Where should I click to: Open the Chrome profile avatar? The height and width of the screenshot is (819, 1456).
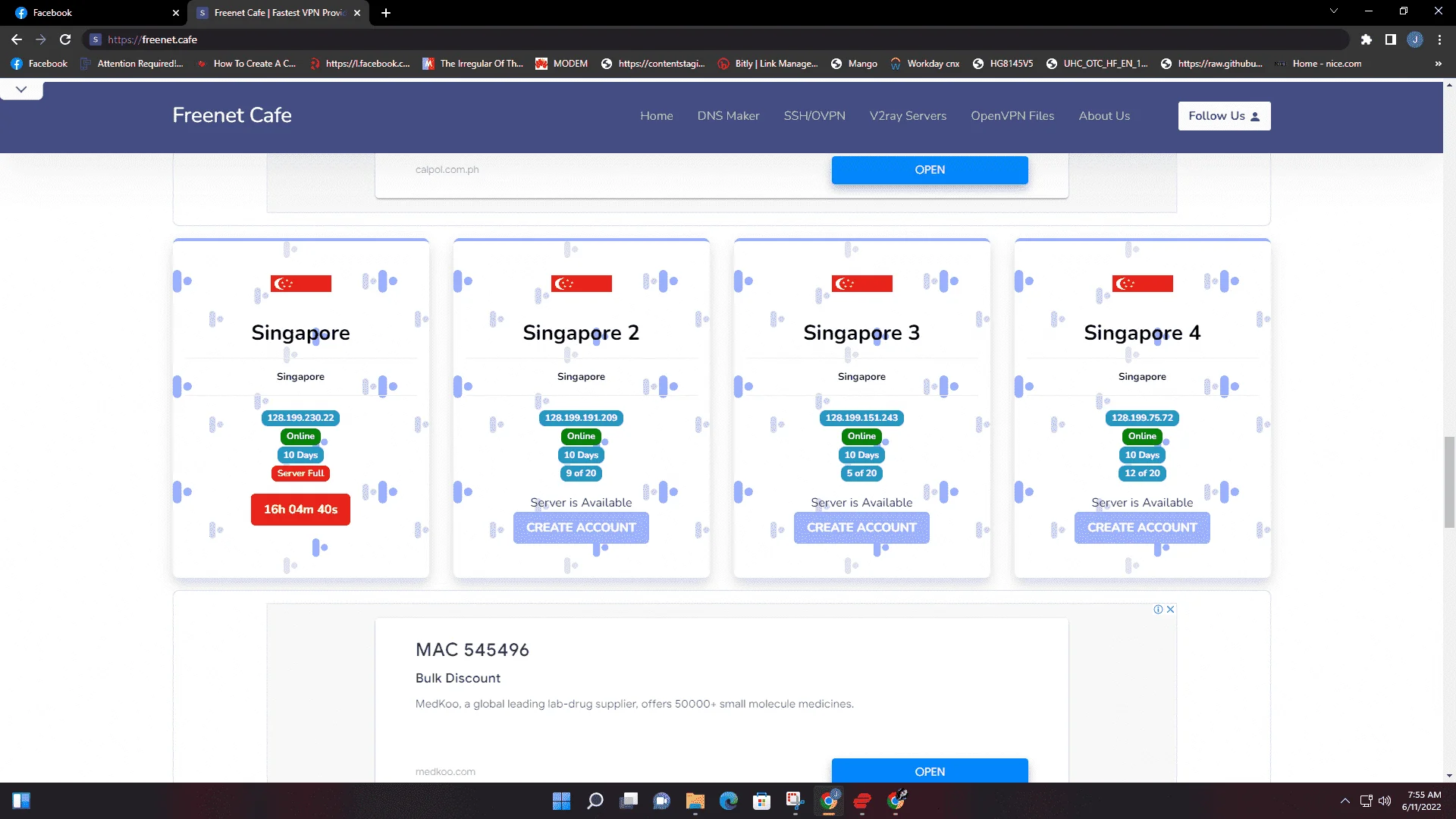tap(1415, 39)
